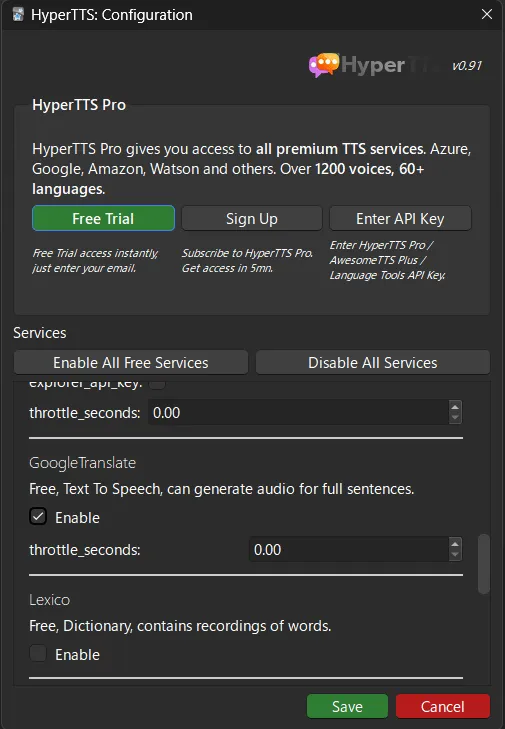Image resolution: width=505 pixels, height=729 pixels.
Task: Click the services list scrollbar handle
Action: click(x=484, y=564)
